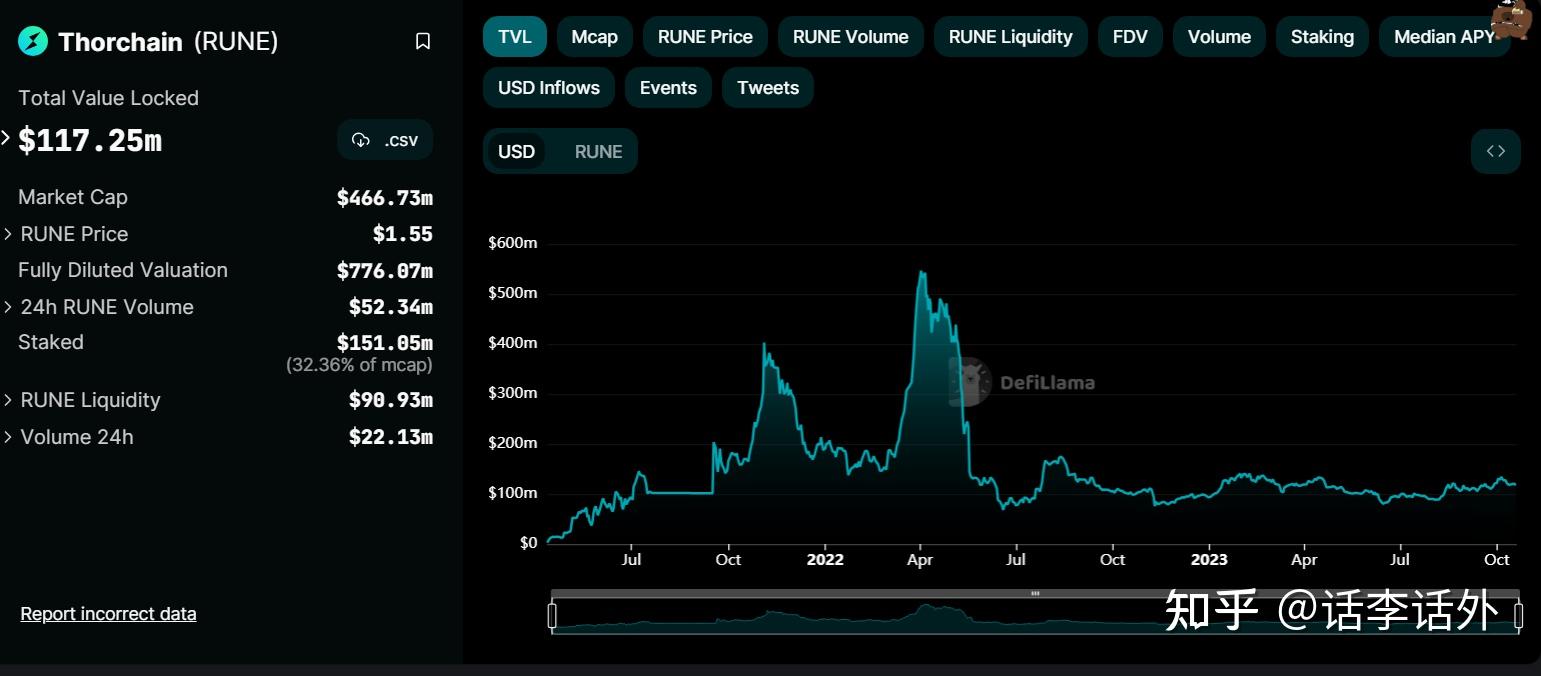The image size is (1541, 676).
Task: View the USD Inflows tab
Action: click(548, 87)
